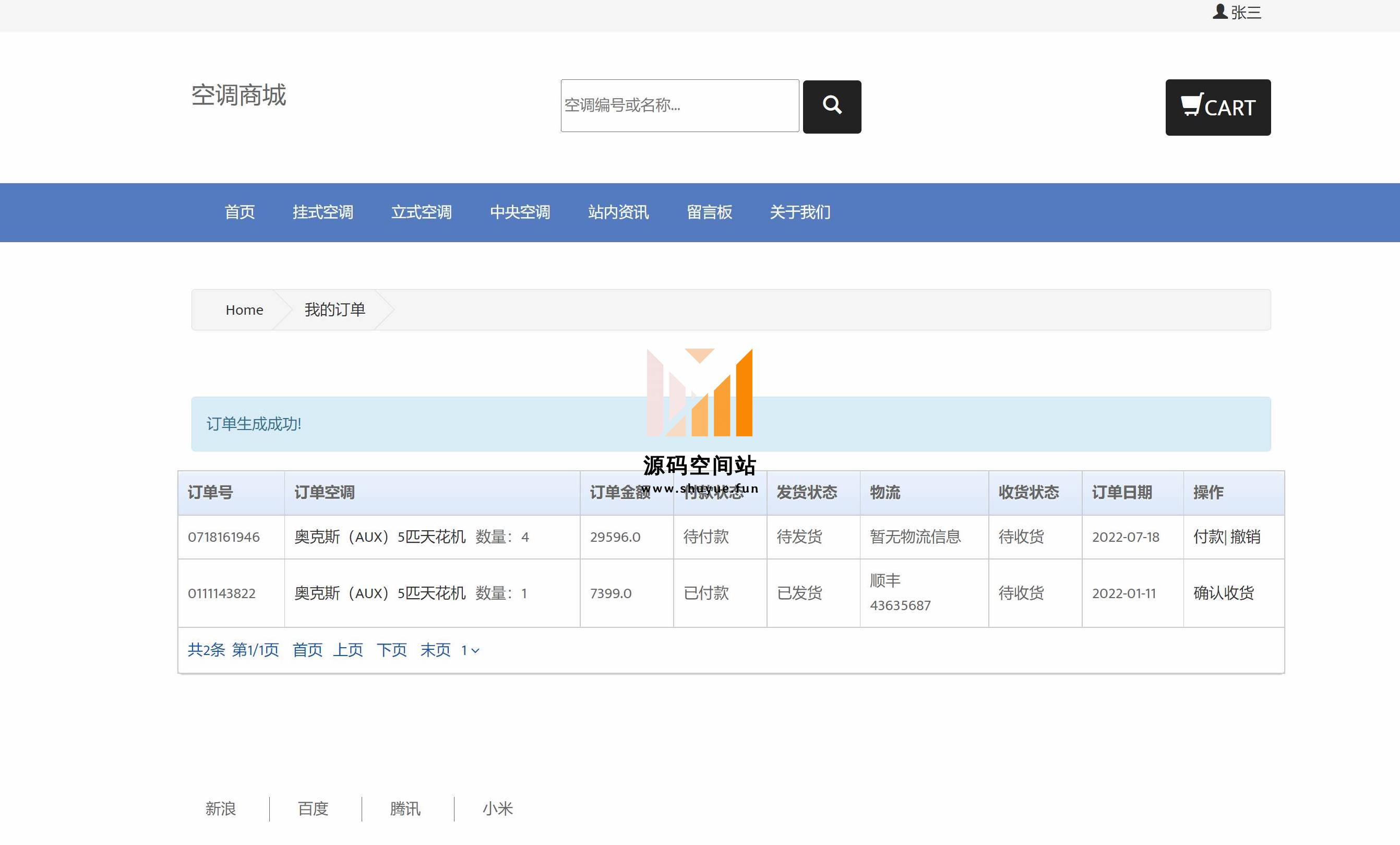Open the shopping CART button

(1217, 107)
